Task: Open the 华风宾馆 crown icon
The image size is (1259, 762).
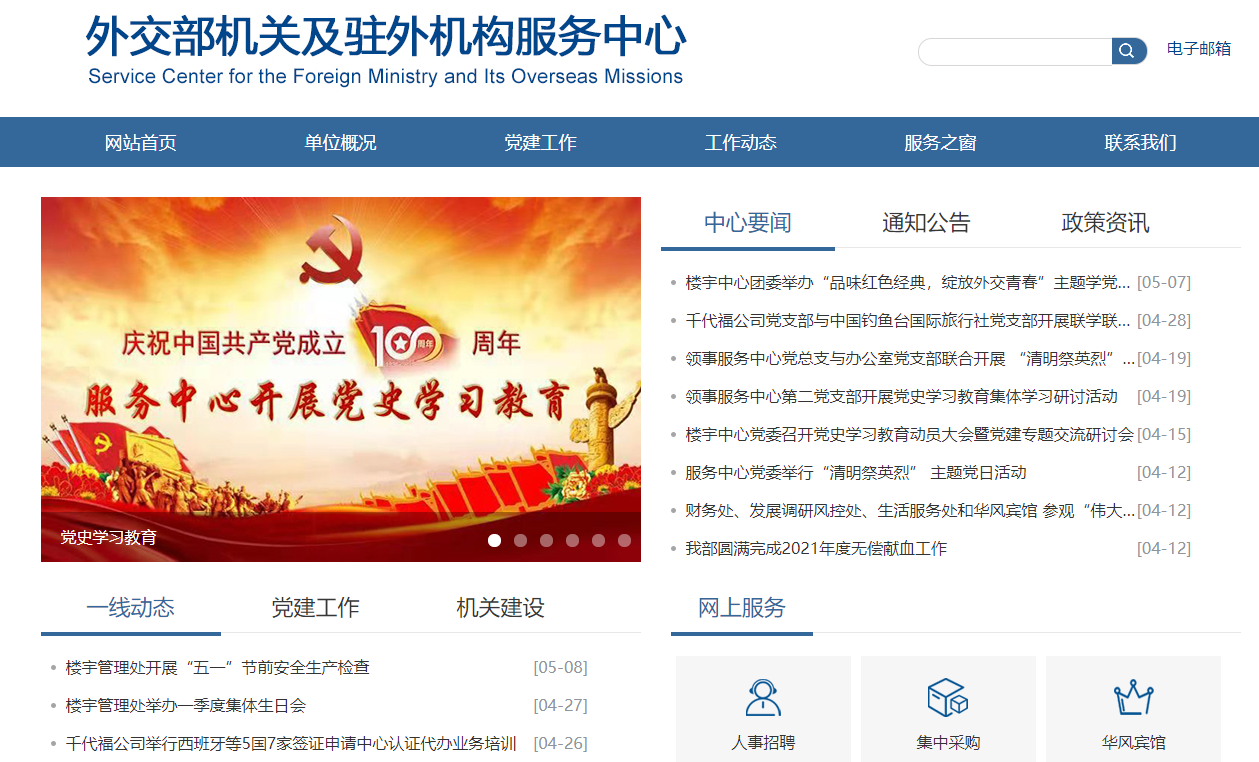Action: click(1133, 697)
